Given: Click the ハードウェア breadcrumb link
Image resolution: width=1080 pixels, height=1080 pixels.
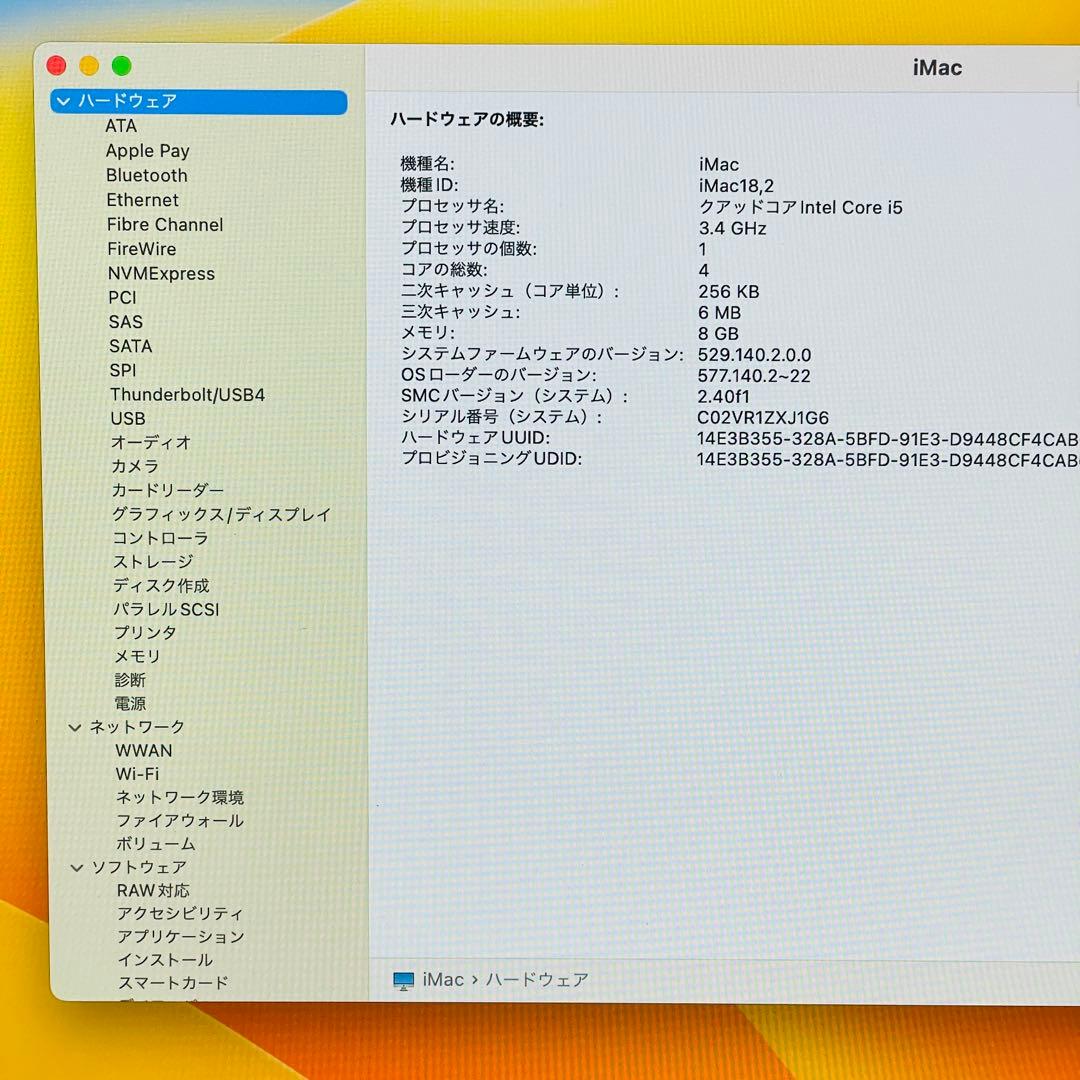Looking at the screenshot, I should (x=538, y=980).
